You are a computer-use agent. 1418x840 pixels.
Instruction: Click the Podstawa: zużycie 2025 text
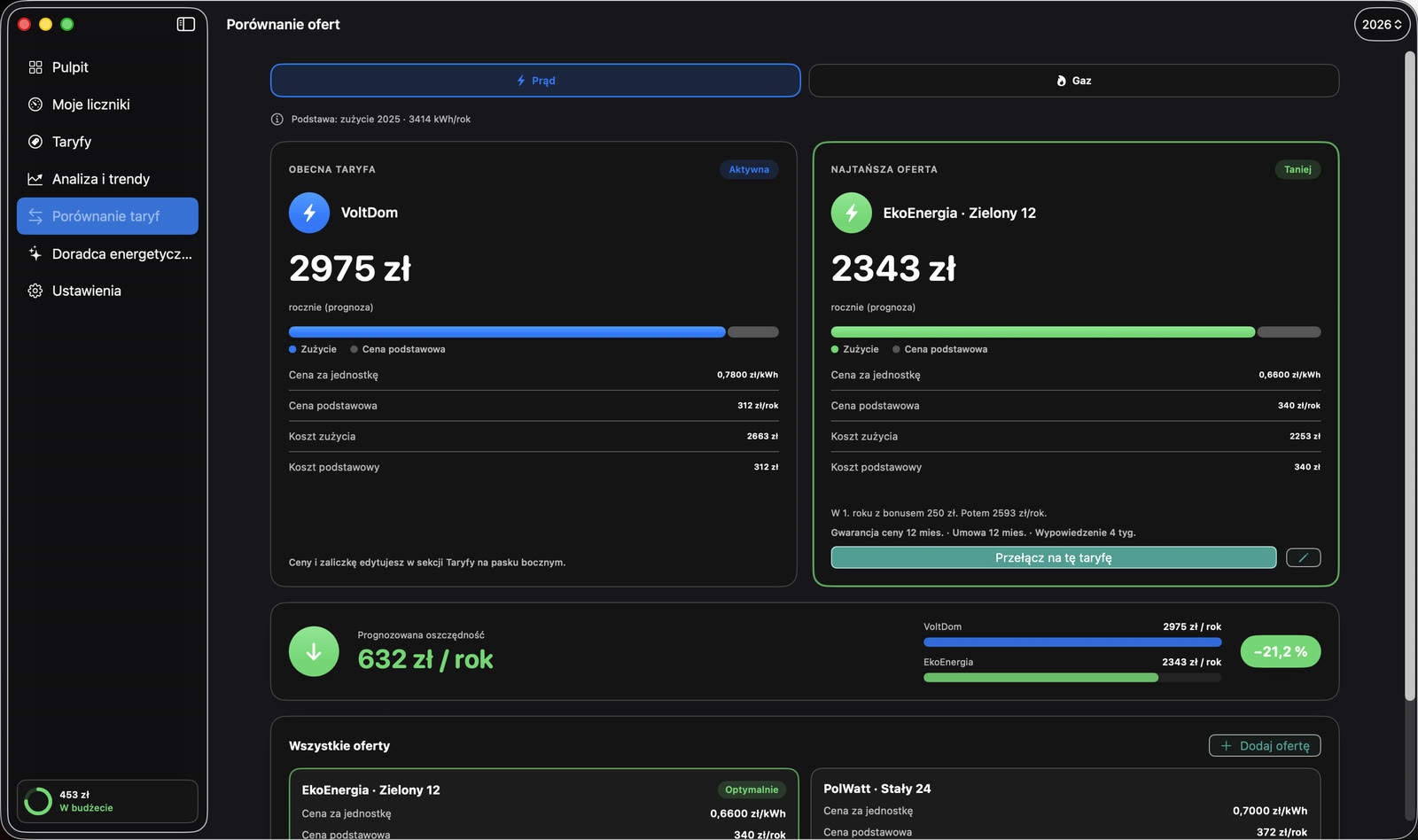coord(381,119)
